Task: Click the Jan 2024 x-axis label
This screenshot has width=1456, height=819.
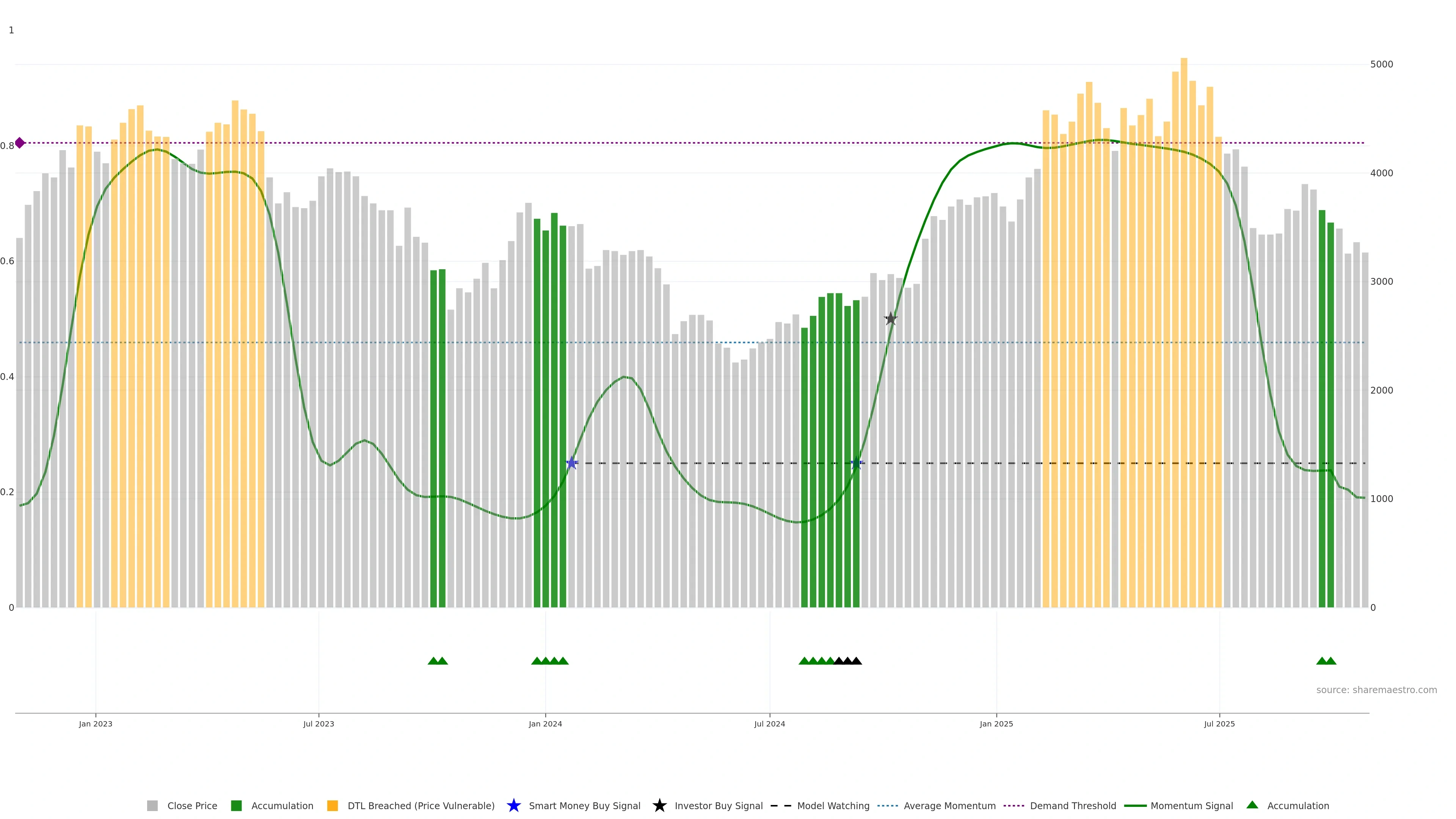Action: pos(546,724)
